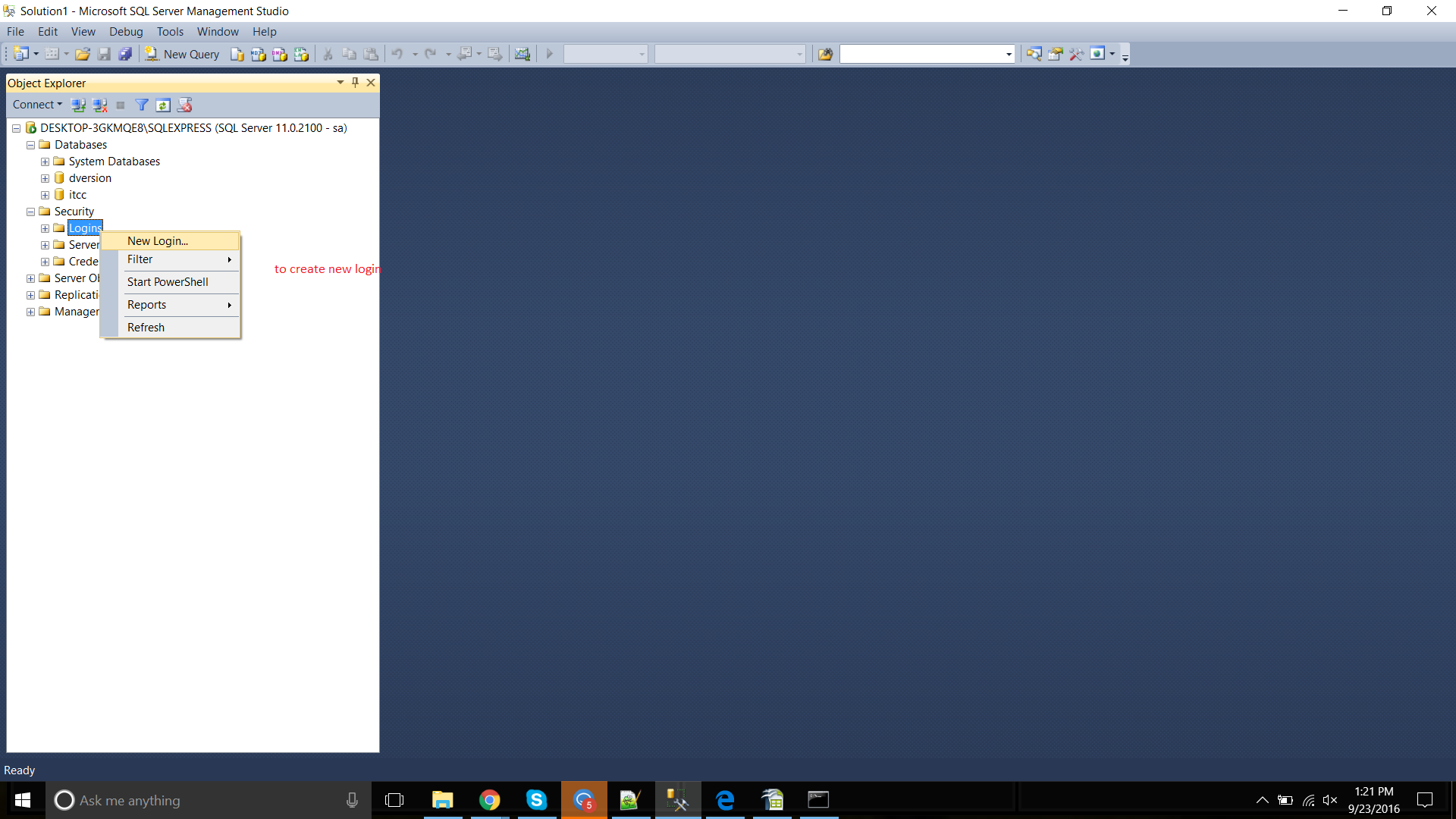
Task: Collapse the Databases tree node
Action: [x=31, y=145]
